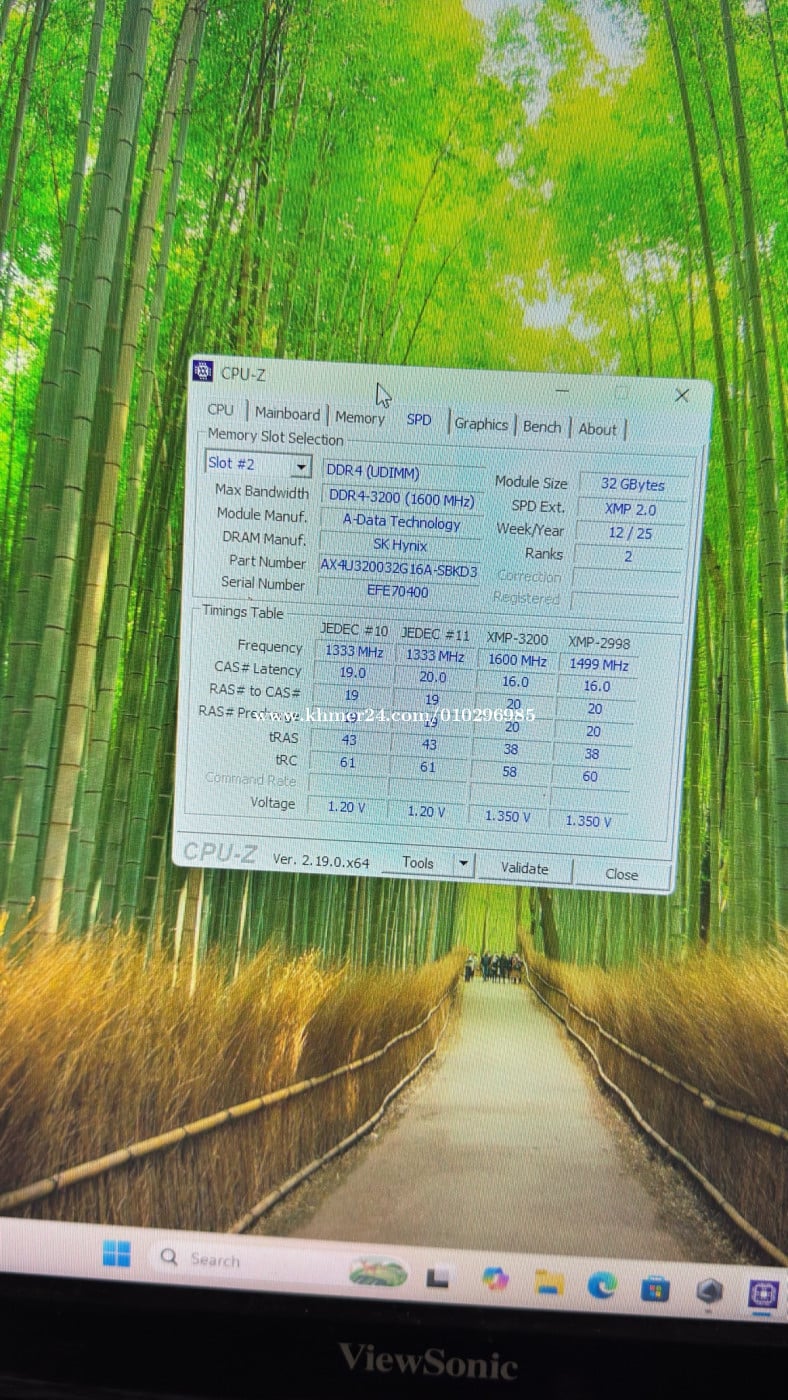Click the XMP 2.0 SPD Ext. value
This screenshot has height=1400, width=788.
[631, 509]
